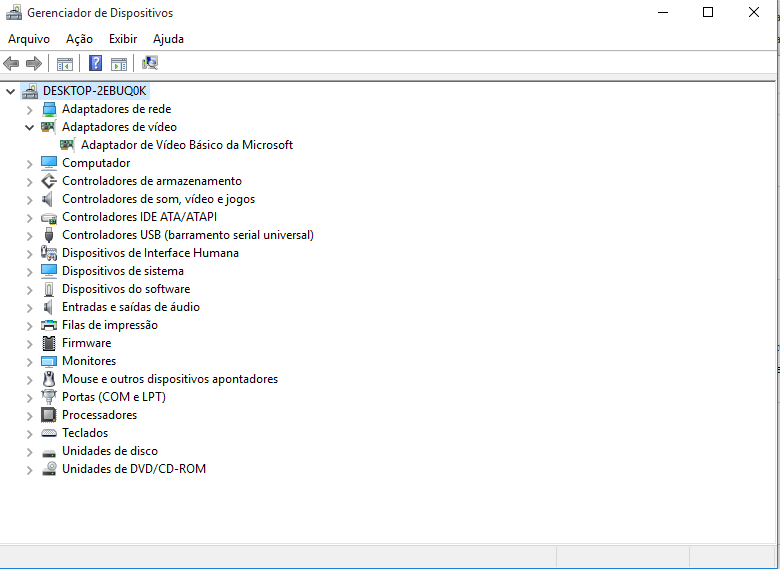Select Unidades de DVD/CD-ROM label

coord(134,469)
